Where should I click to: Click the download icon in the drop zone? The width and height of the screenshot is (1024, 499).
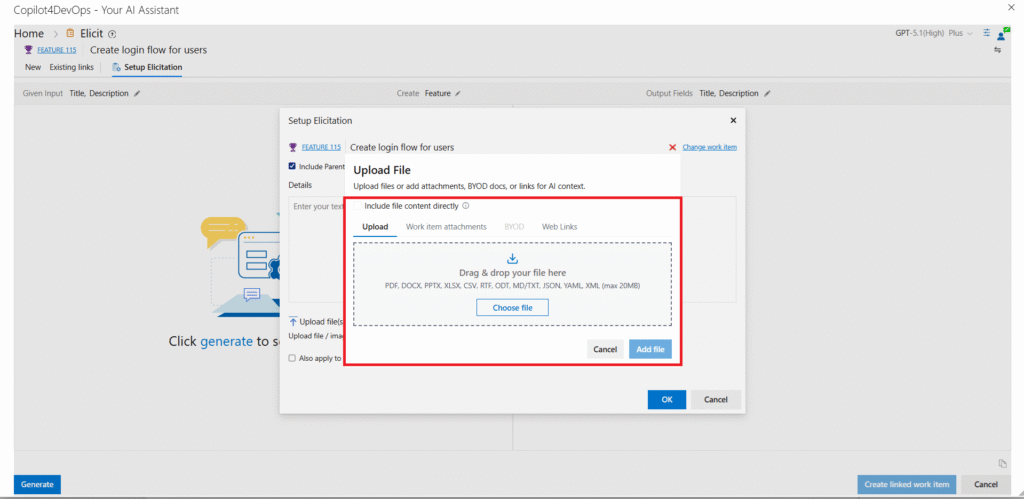pos(513,259)
